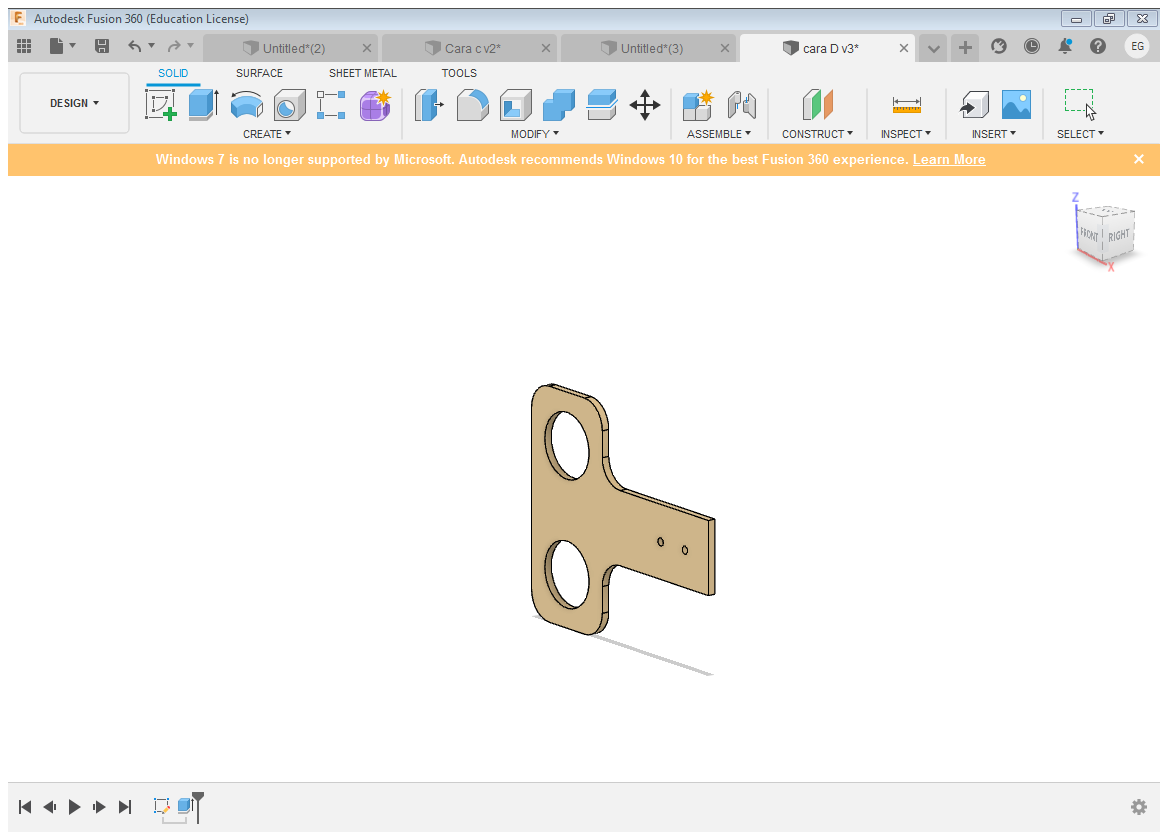
Task: Select the Insert Derive tool
Action: pyautogui.click(x=974, y=105)
